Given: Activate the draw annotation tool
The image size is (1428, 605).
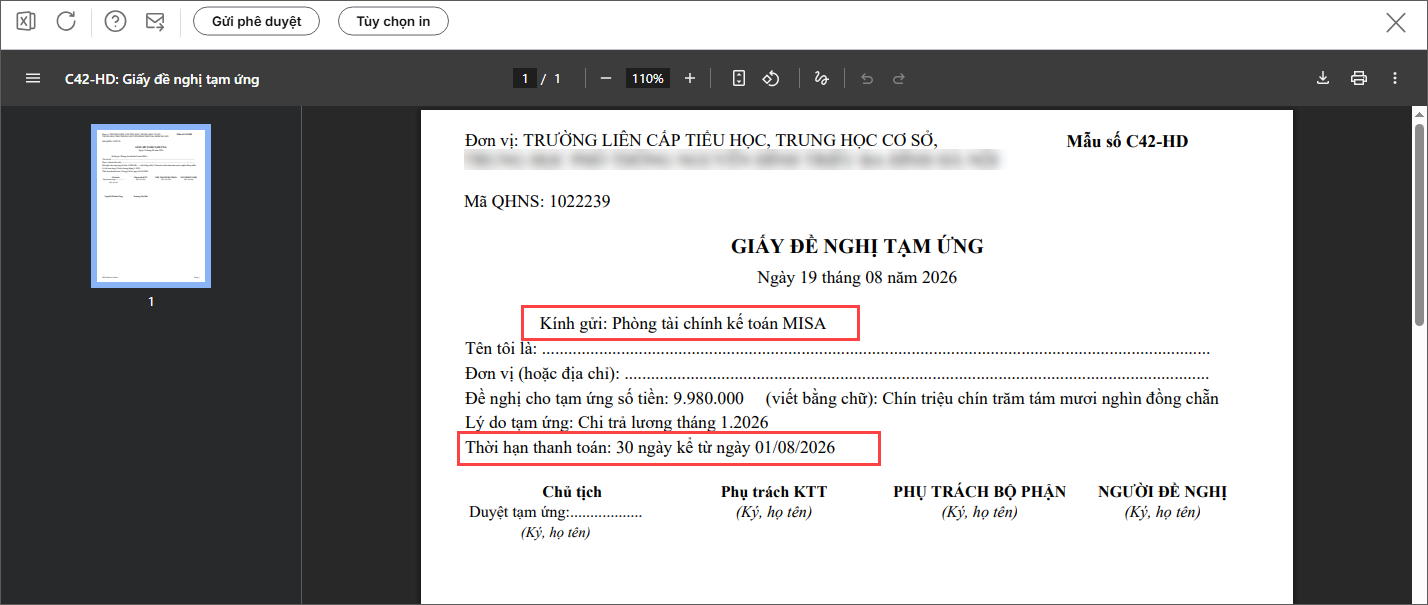Looking at the screenshot, I should (x=822, y=78).
